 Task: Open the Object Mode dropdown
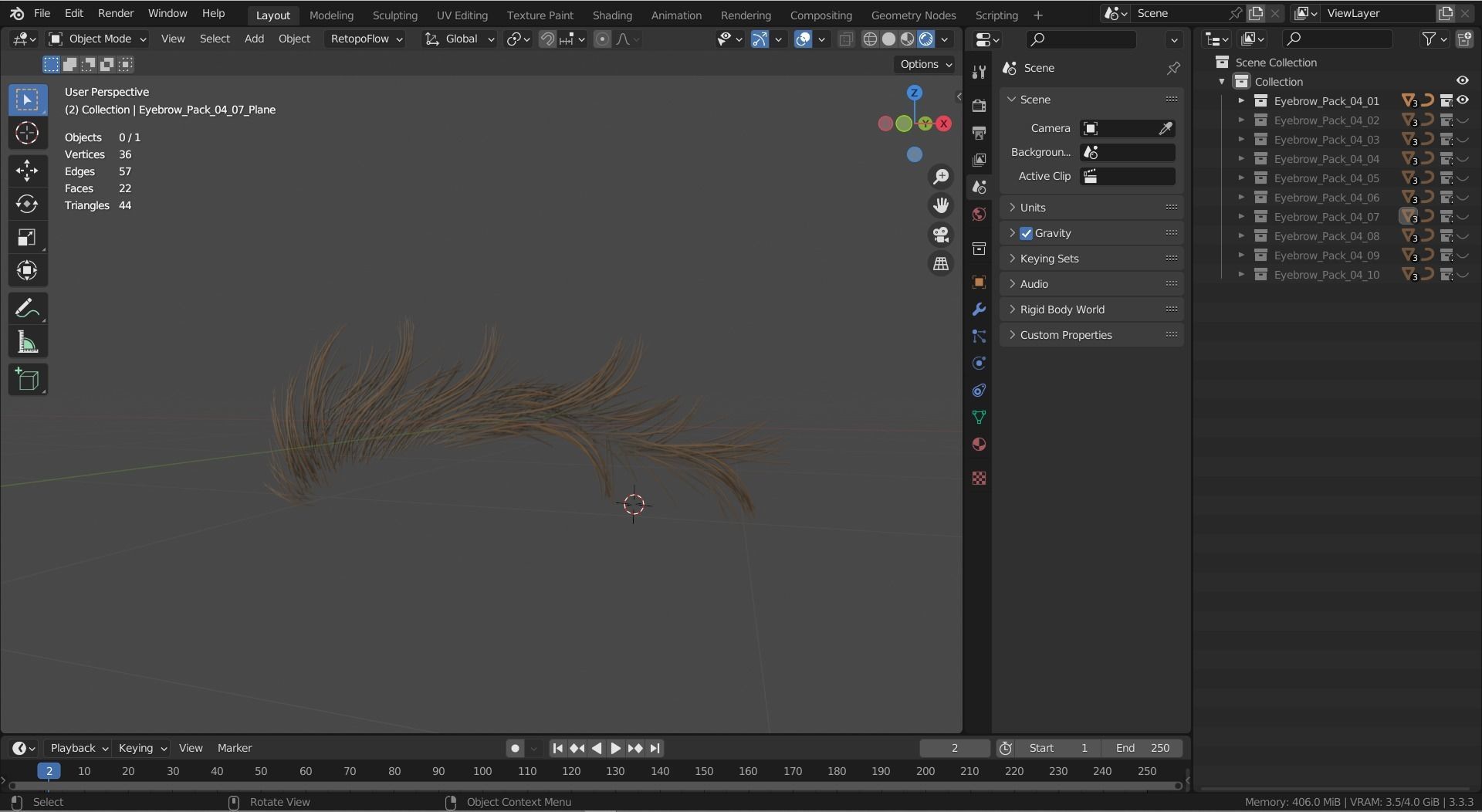point(97,39)
